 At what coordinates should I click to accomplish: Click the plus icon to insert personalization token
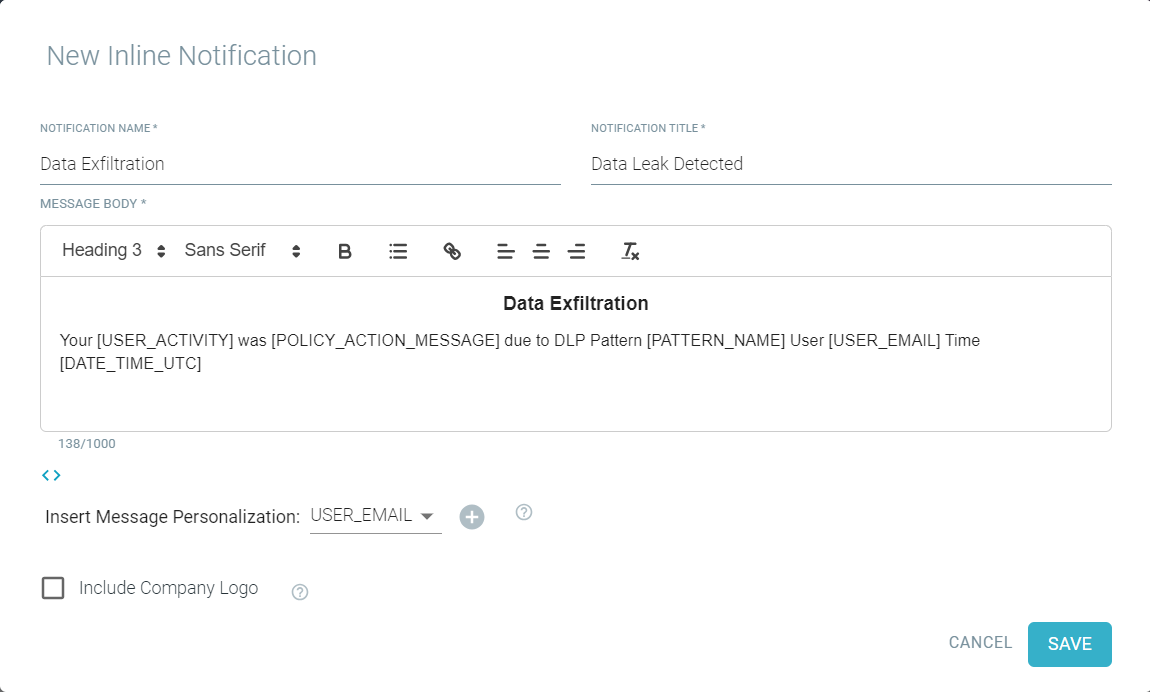471,516
